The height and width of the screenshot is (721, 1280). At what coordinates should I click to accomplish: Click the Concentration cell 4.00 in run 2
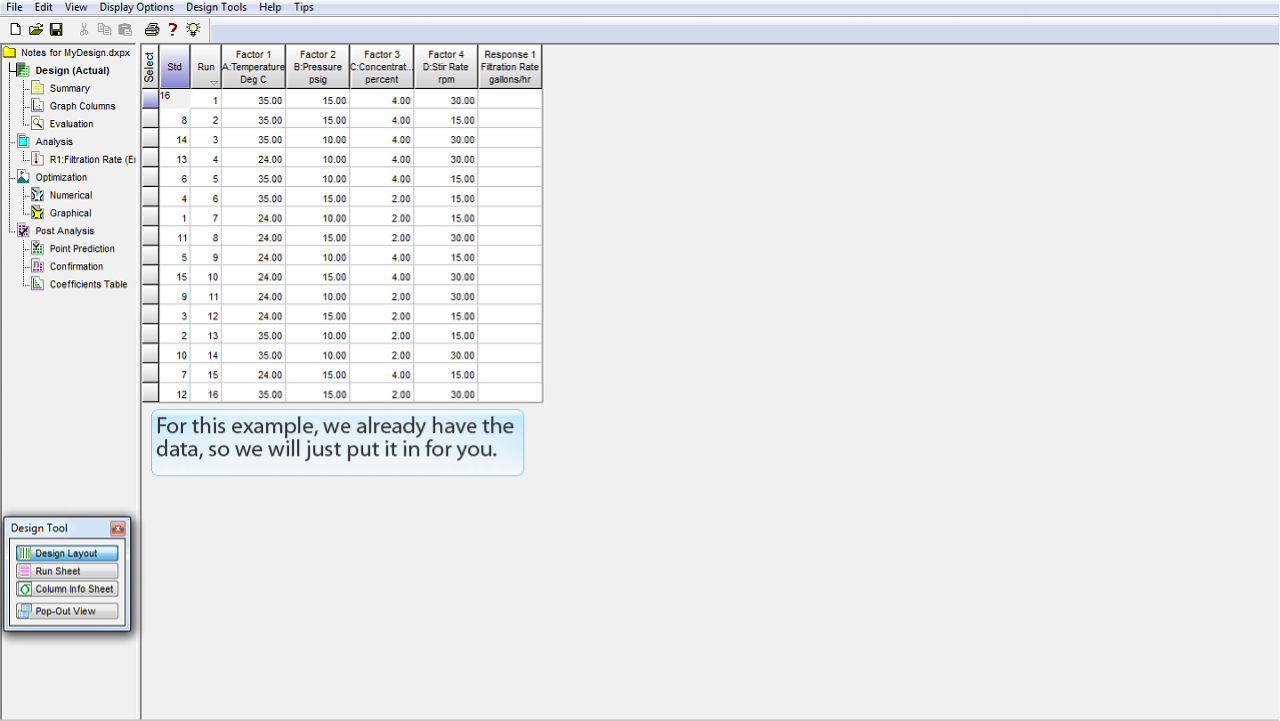(x=382, y=119)
